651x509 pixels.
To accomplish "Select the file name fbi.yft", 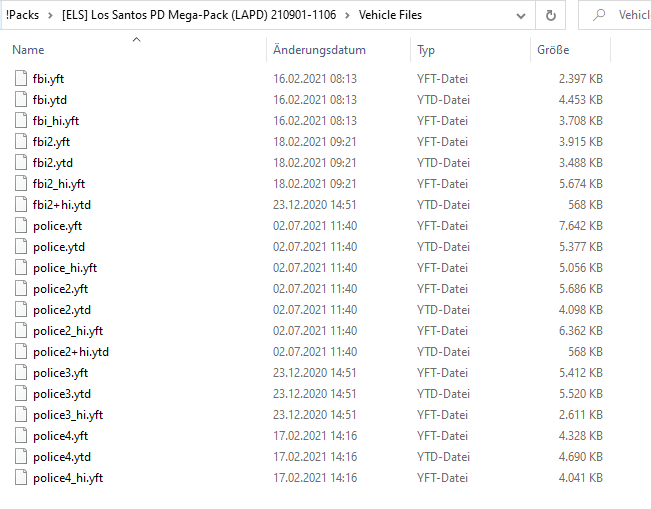I will pyautogui.click(x=48, y=79).
